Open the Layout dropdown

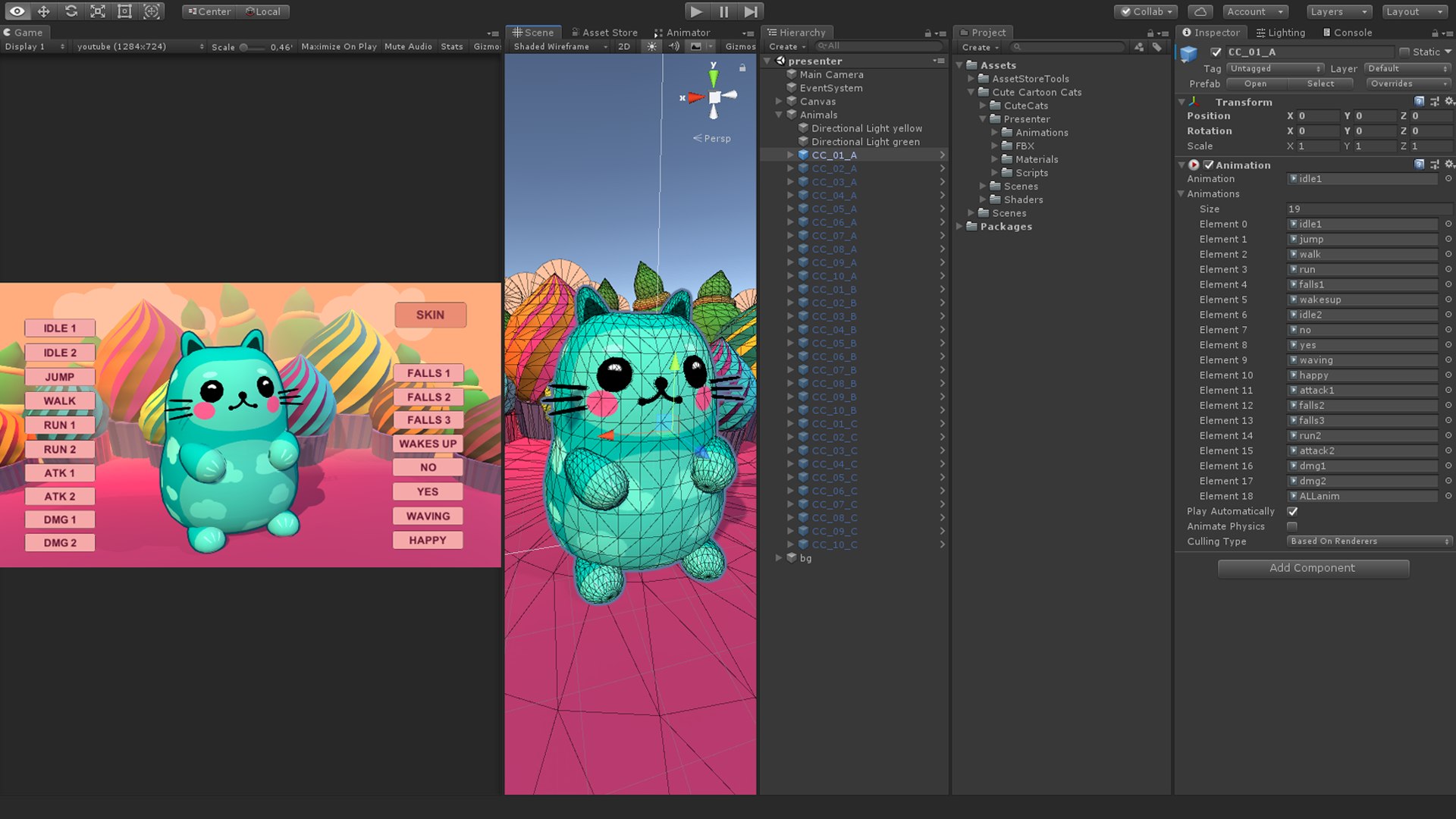[1415, 11]
